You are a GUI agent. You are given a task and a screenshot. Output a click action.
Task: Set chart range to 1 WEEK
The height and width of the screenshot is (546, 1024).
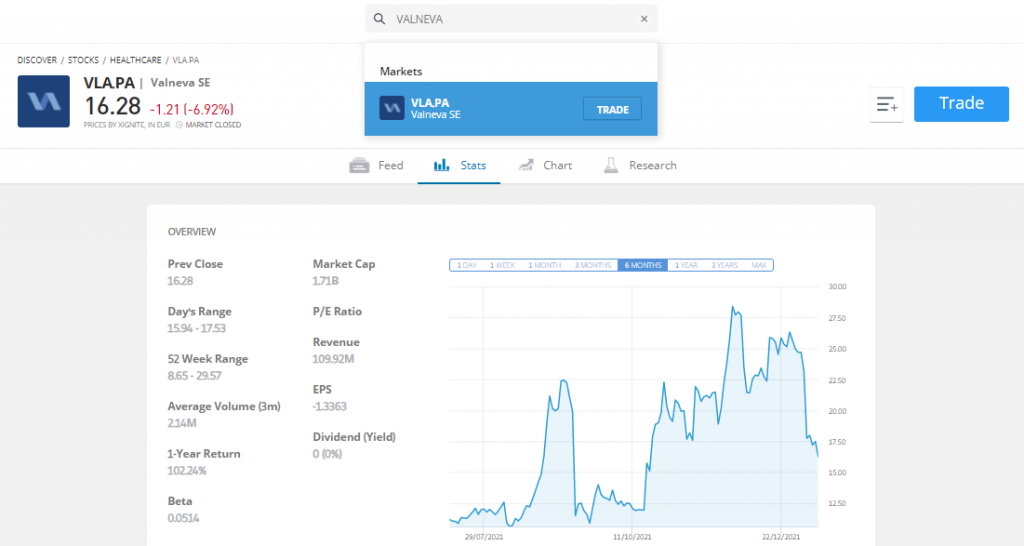[x=502, y=265]
